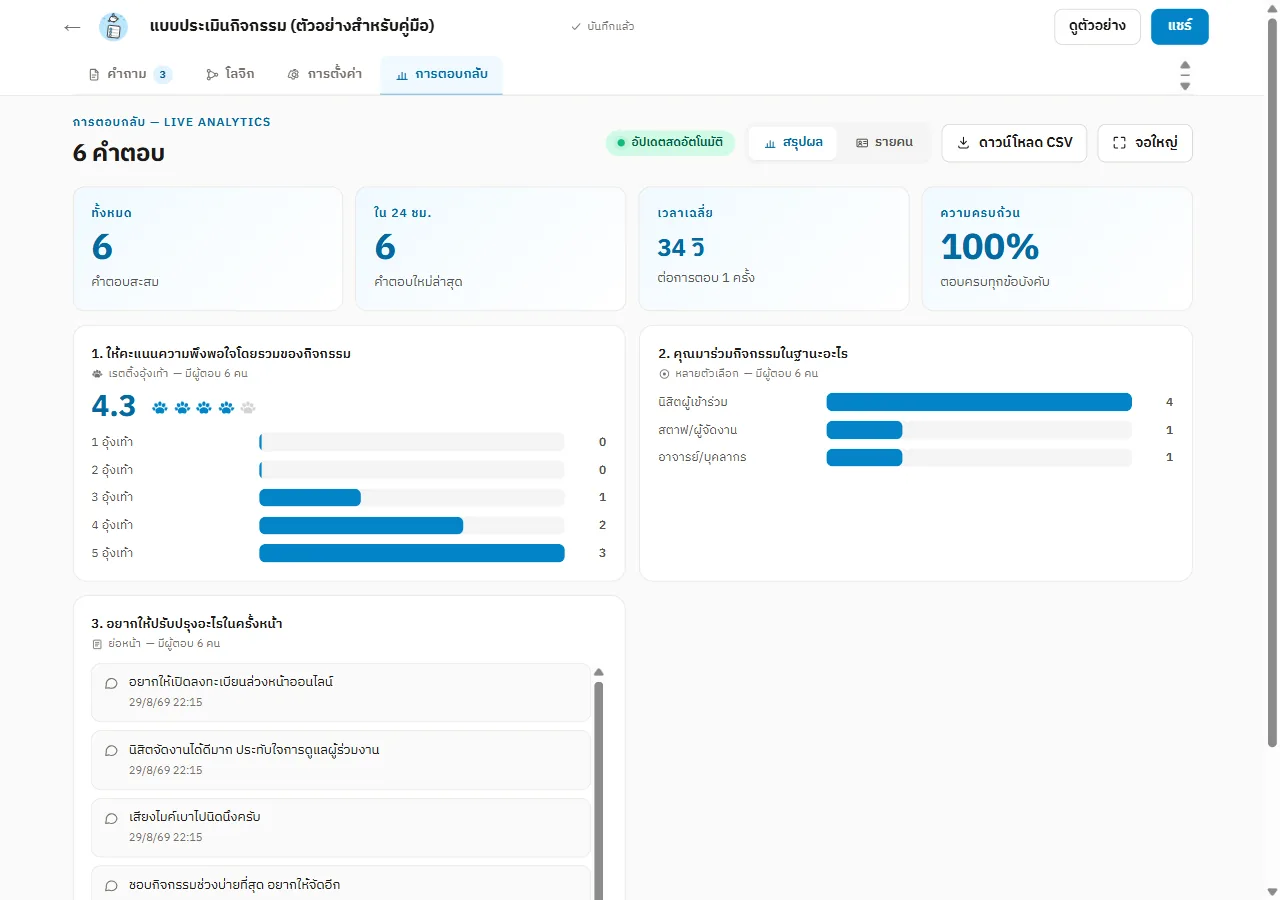
Task: Click the first blue paw rating icon
Action: click(x=160, y=407)
